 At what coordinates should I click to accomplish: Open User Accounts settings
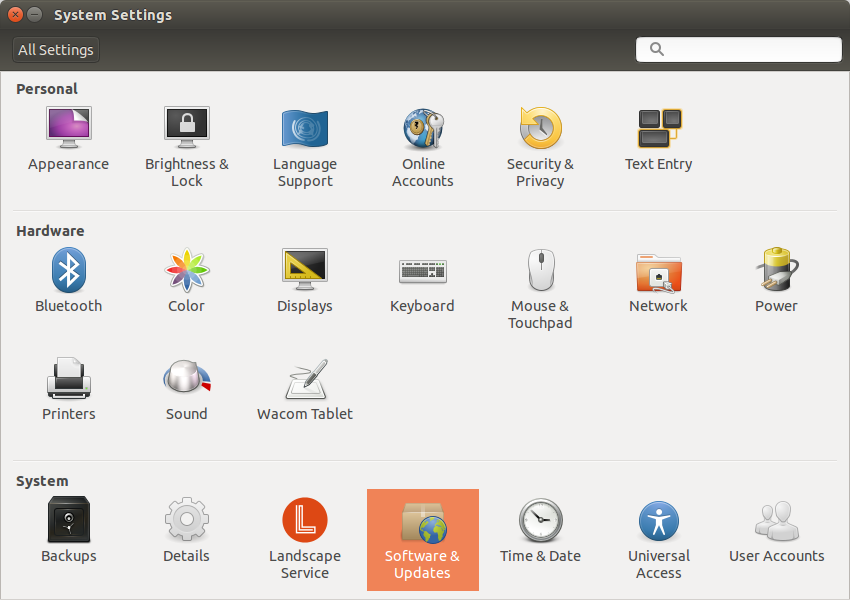click(777, 530)
